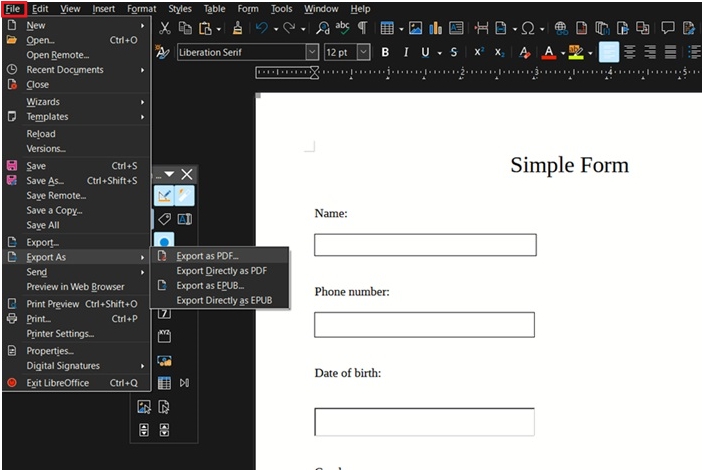
Task: Click the Table Control icon in Form Controls
Action: (164, 383)
